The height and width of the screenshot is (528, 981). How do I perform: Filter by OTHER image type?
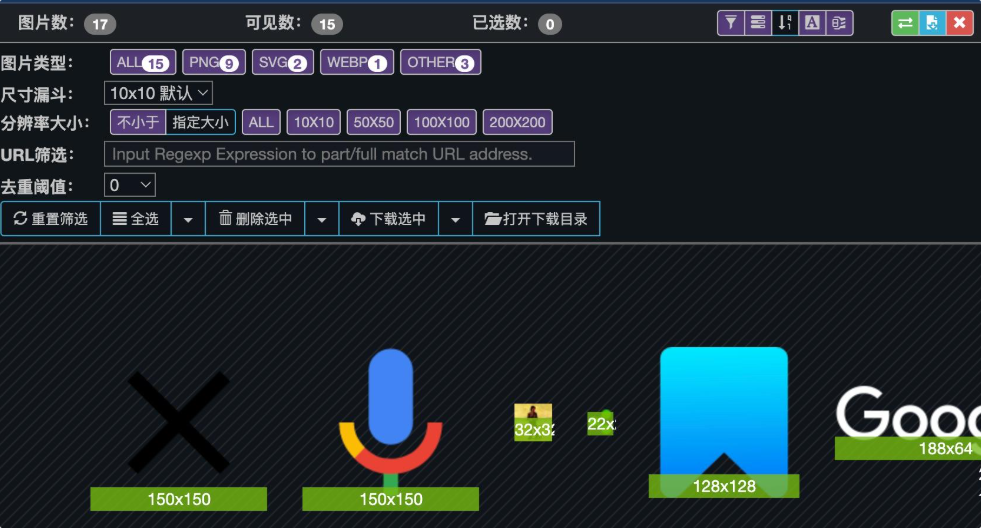(440, 62)
